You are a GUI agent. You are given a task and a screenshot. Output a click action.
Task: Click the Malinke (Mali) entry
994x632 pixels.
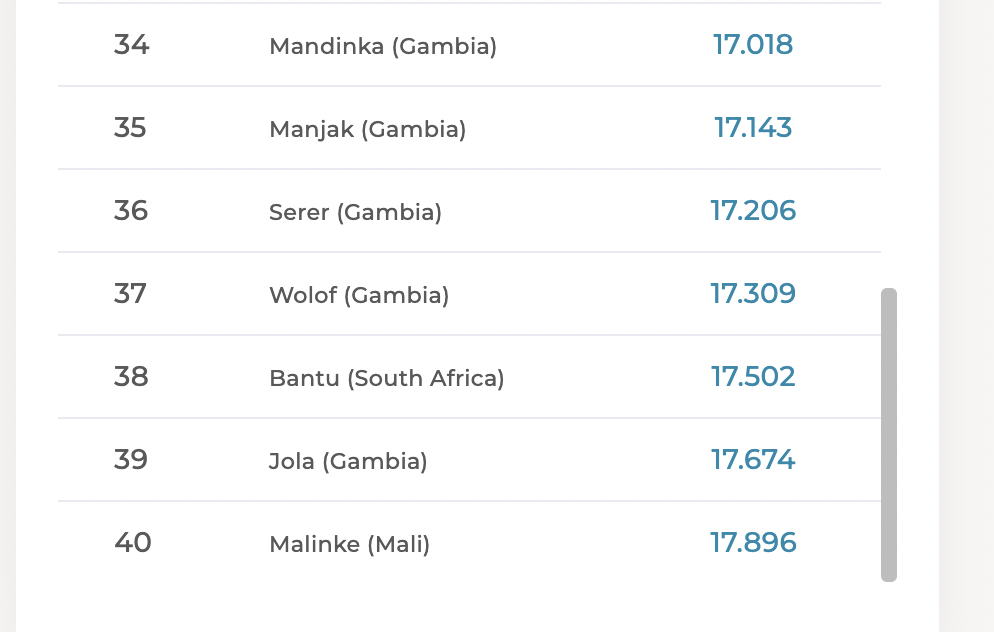pyautogui.click(x=349, y=545)
